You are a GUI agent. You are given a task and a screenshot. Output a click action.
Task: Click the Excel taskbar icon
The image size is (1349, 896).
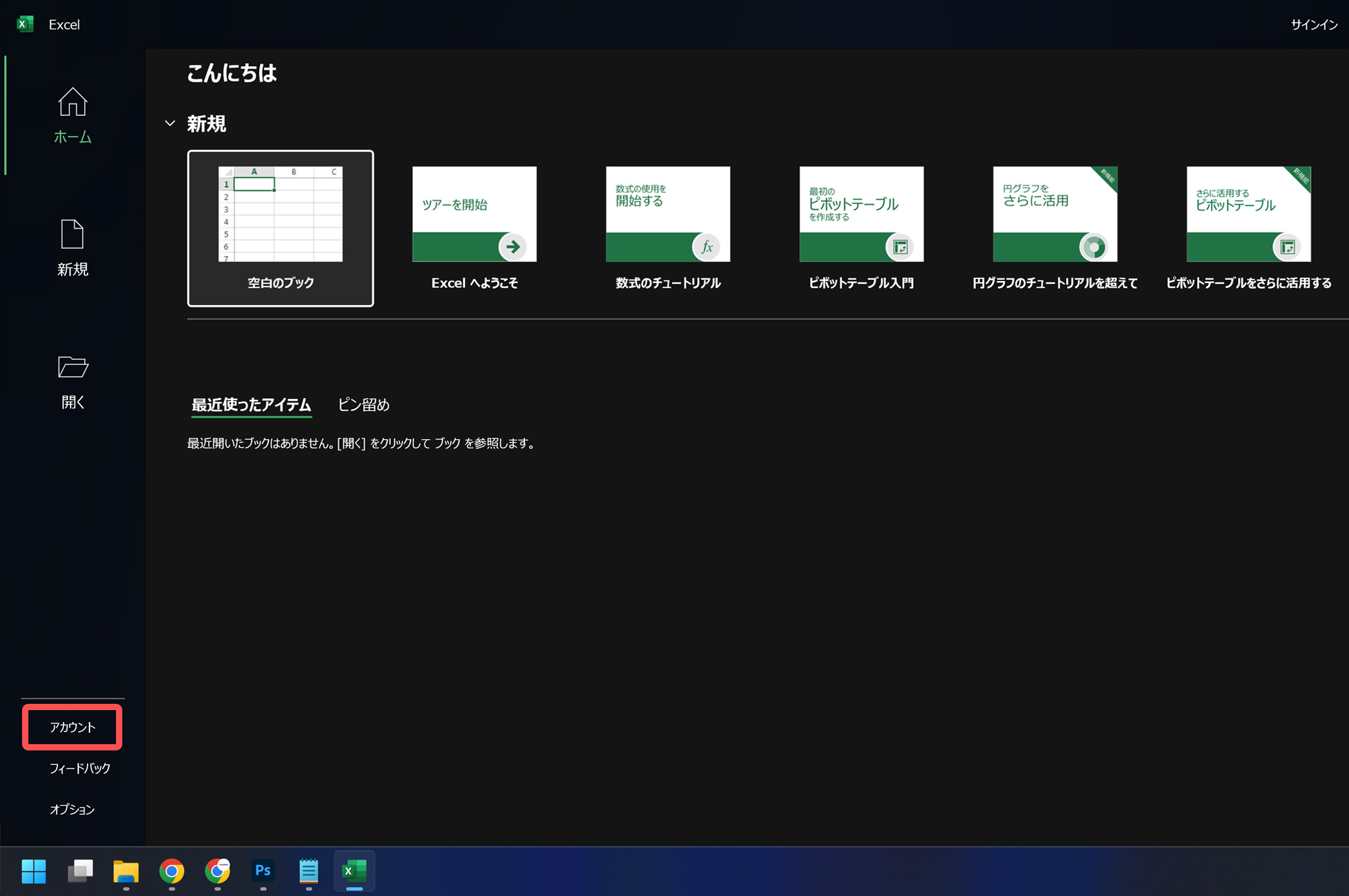point(354,871)
